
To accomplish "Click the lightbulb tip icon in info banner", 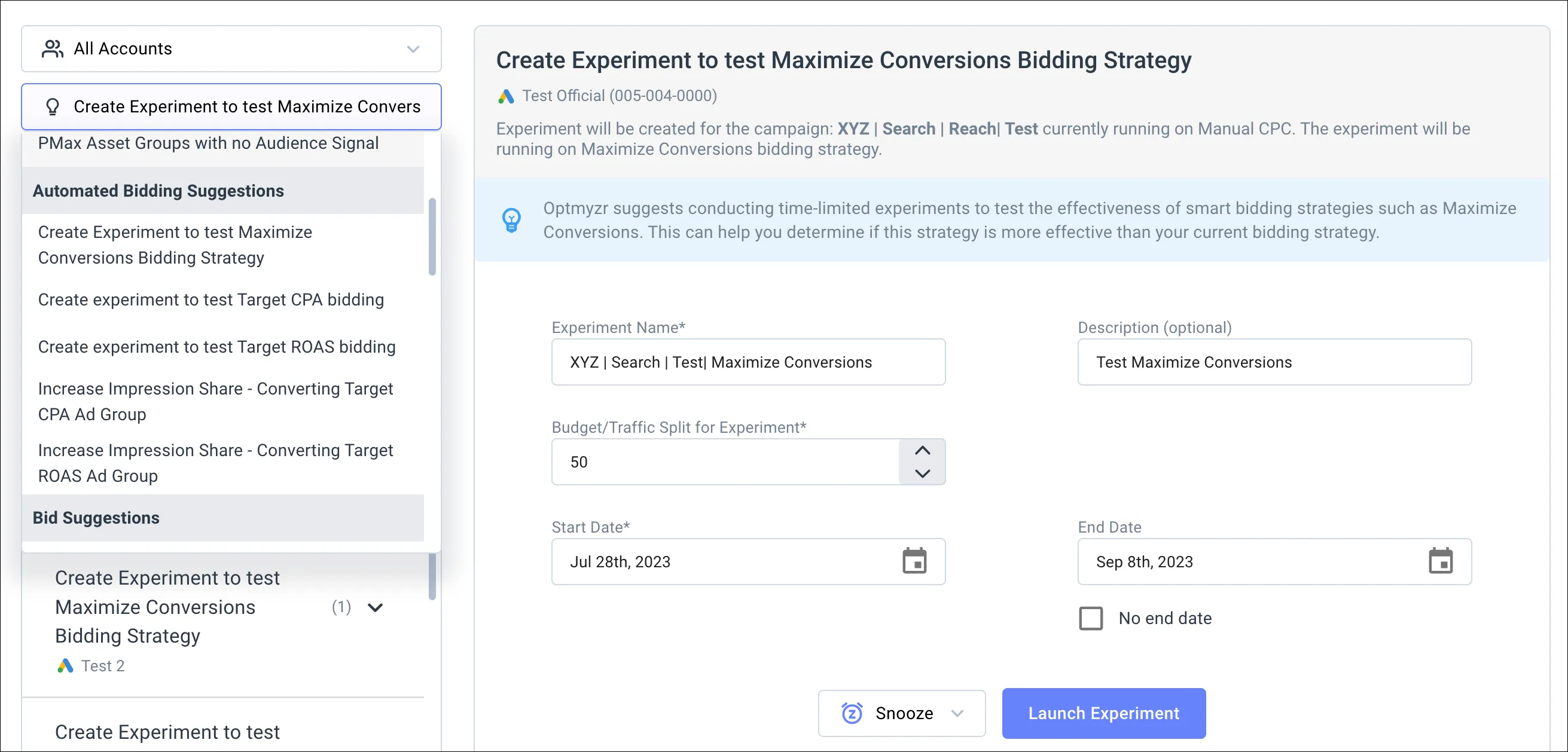I will tap(511, 220).
